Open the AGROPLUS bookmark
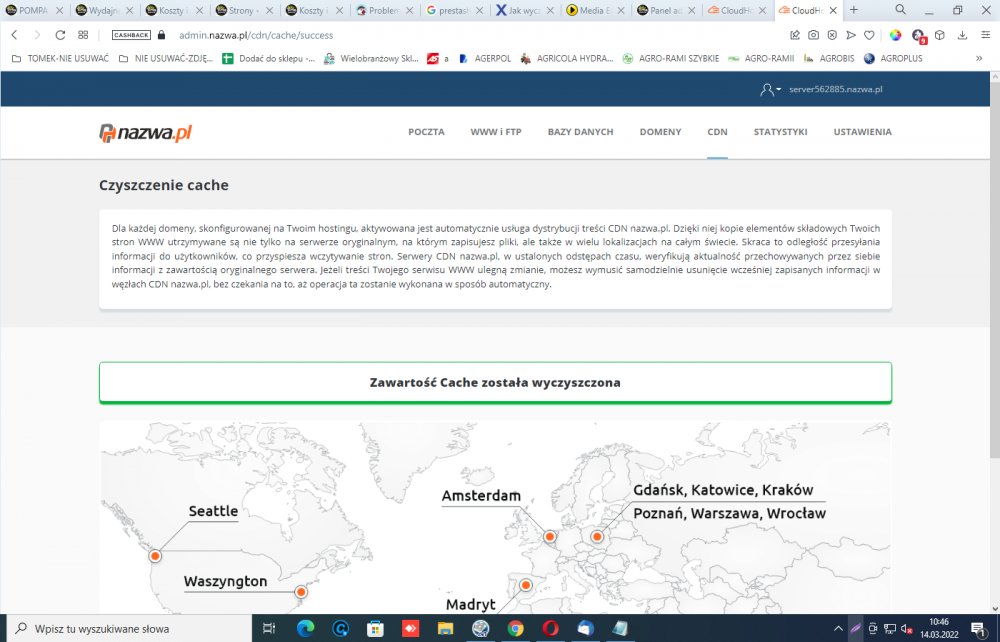Screen dimensions: 1000x642 pyautogui.click(x=893, y=58)
